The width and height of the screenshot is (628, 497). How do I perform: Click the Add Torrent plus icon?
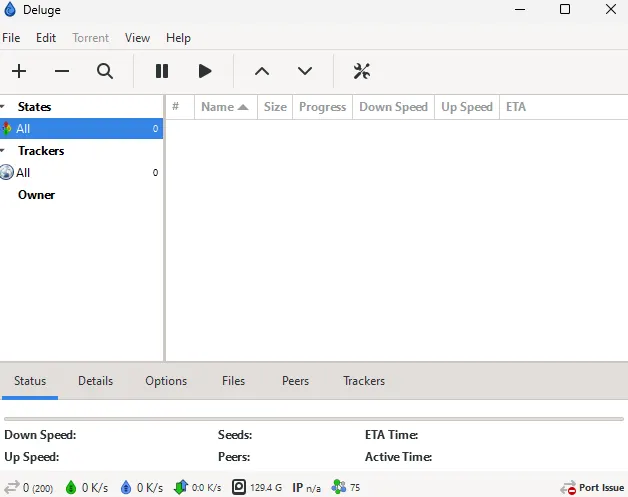[x=19, y=71]
